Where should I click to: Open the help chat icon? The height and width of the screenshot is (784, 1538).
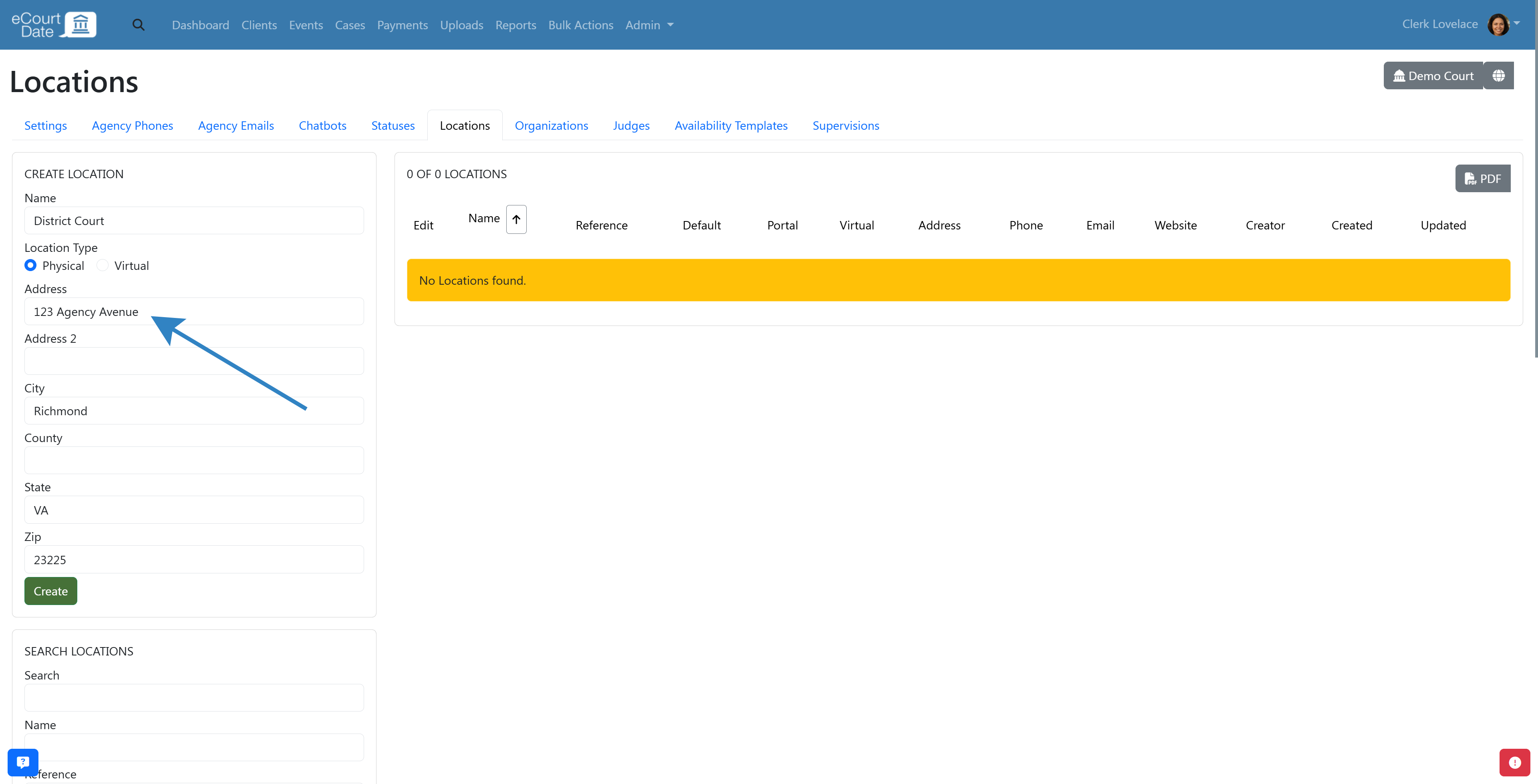23,762
